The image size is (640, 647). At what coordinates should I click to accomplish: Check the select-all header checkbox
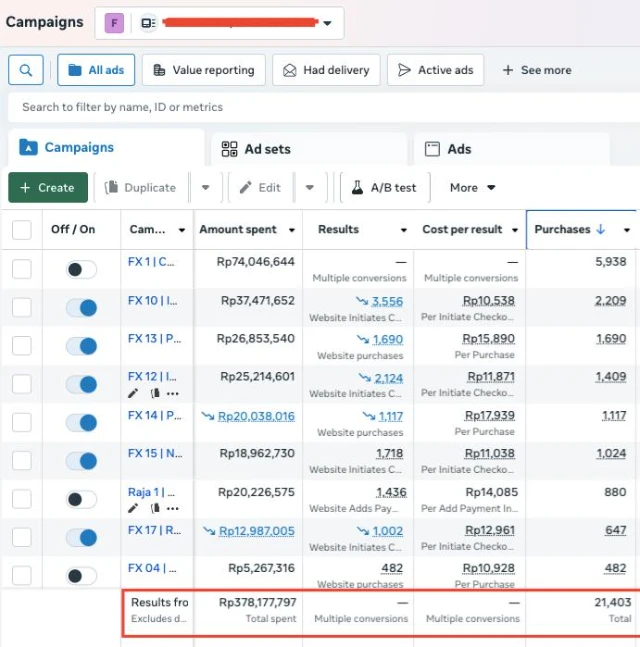point(22,230)
